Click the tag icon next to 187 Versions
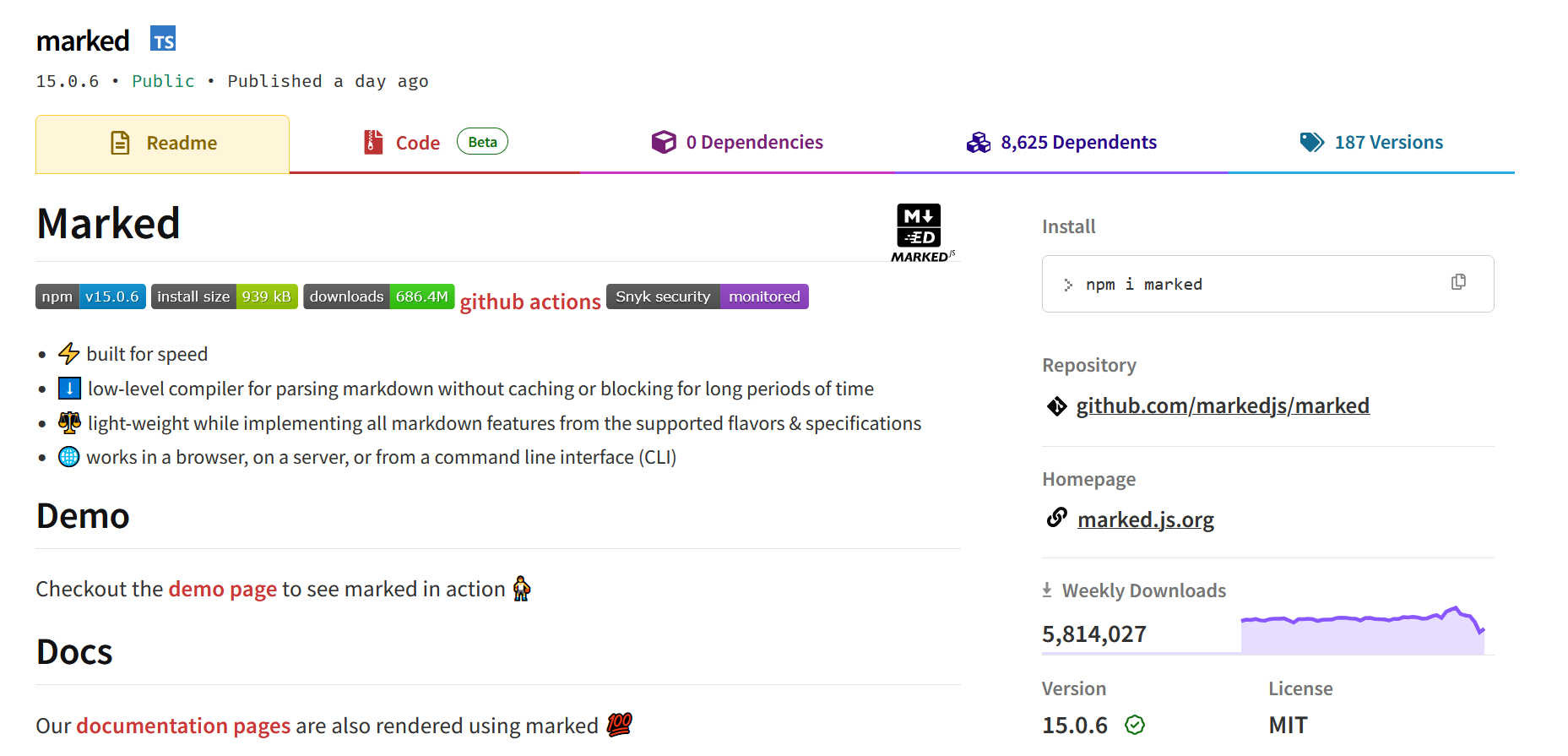Viewport: 1568px width, 756px height. click(x=1312, y=142)
